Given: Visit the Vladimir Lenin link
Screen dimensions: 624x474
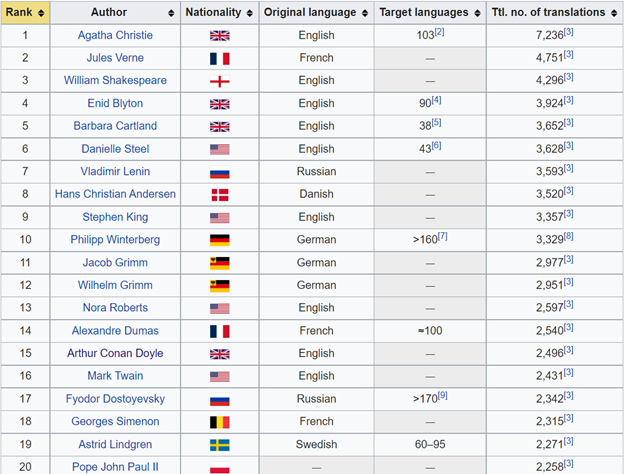Looking at the screenshot, I should pos(115,172).
